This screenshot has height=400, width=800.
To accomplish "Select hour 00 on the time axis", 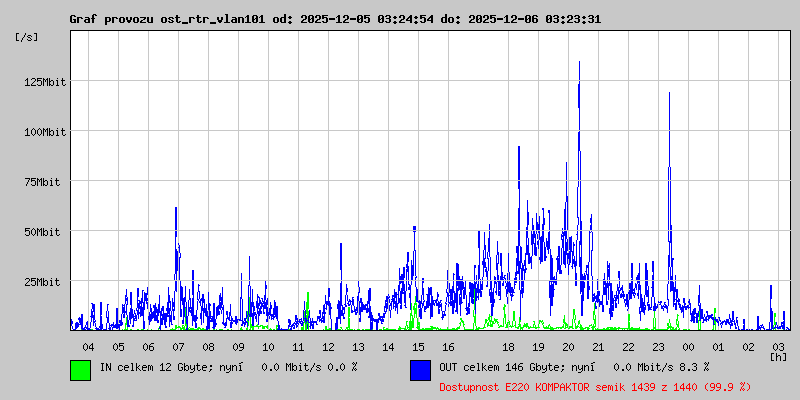I will (x=688, y=346).
